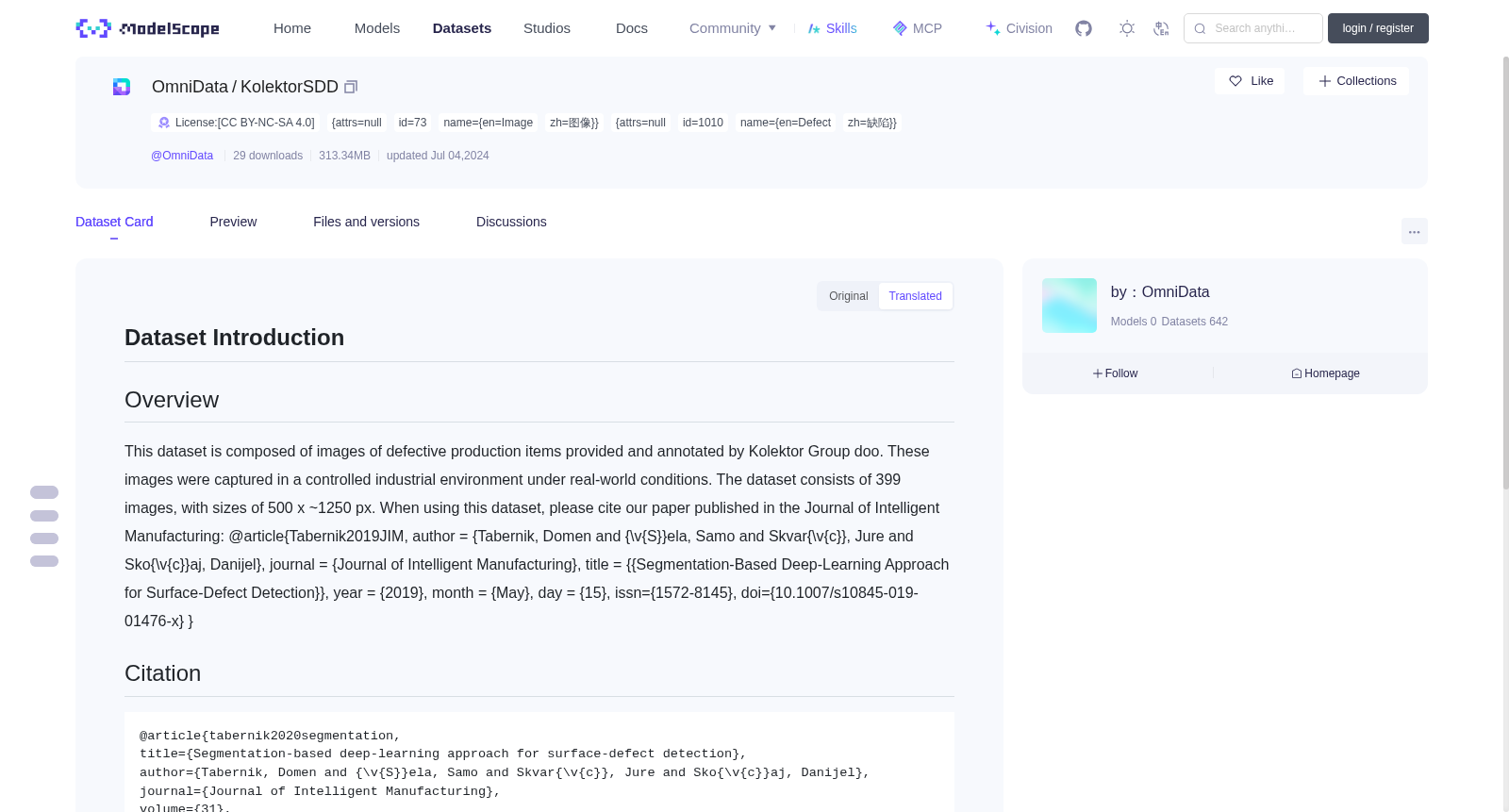Click the name={en=Defect tag
Viewport: 1509px width, 812px height.
click(x=786, y=123)
